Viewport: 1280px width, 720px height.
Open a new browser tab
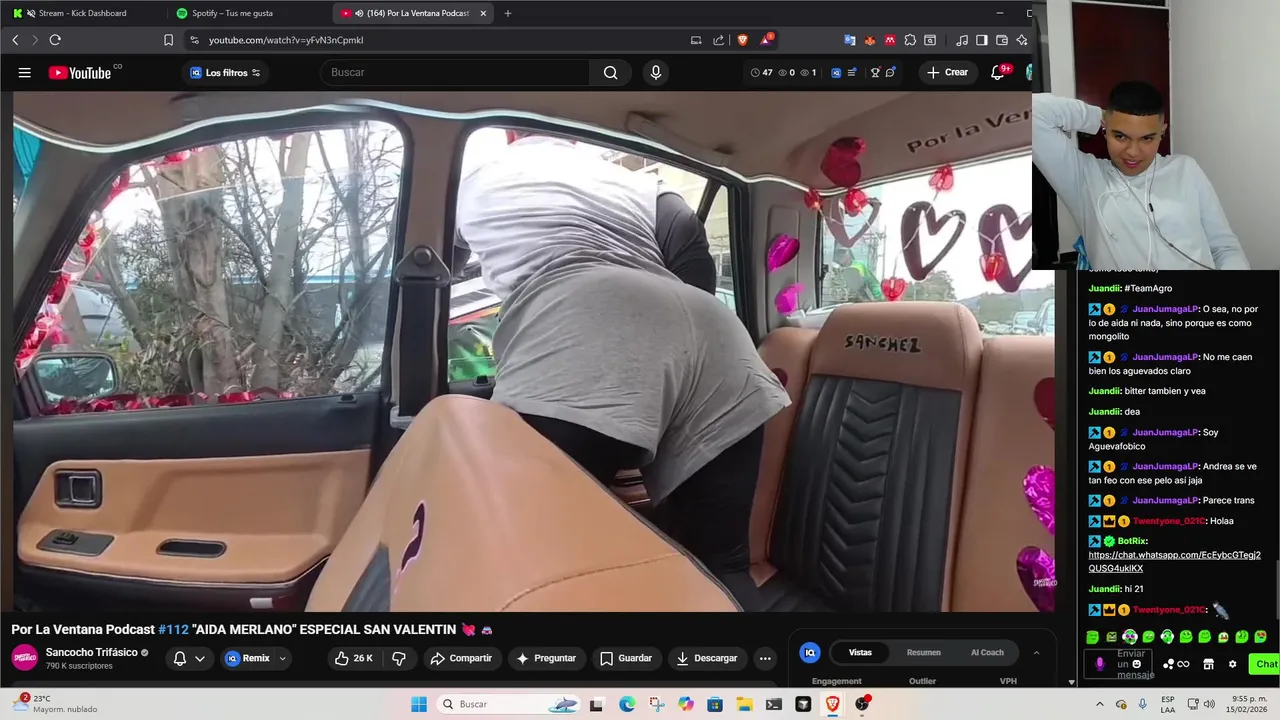point(508,13)
